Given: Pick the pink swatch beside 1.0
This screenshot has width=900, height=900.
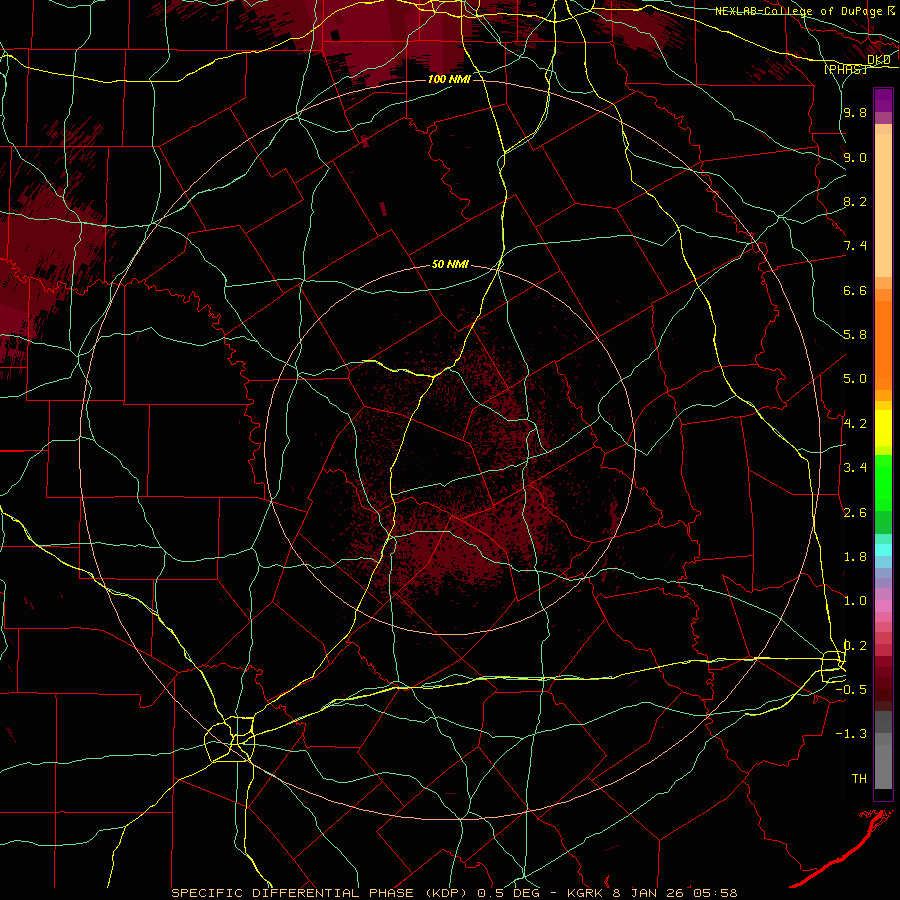Looking at the screenshot, I should click(883, 606).
